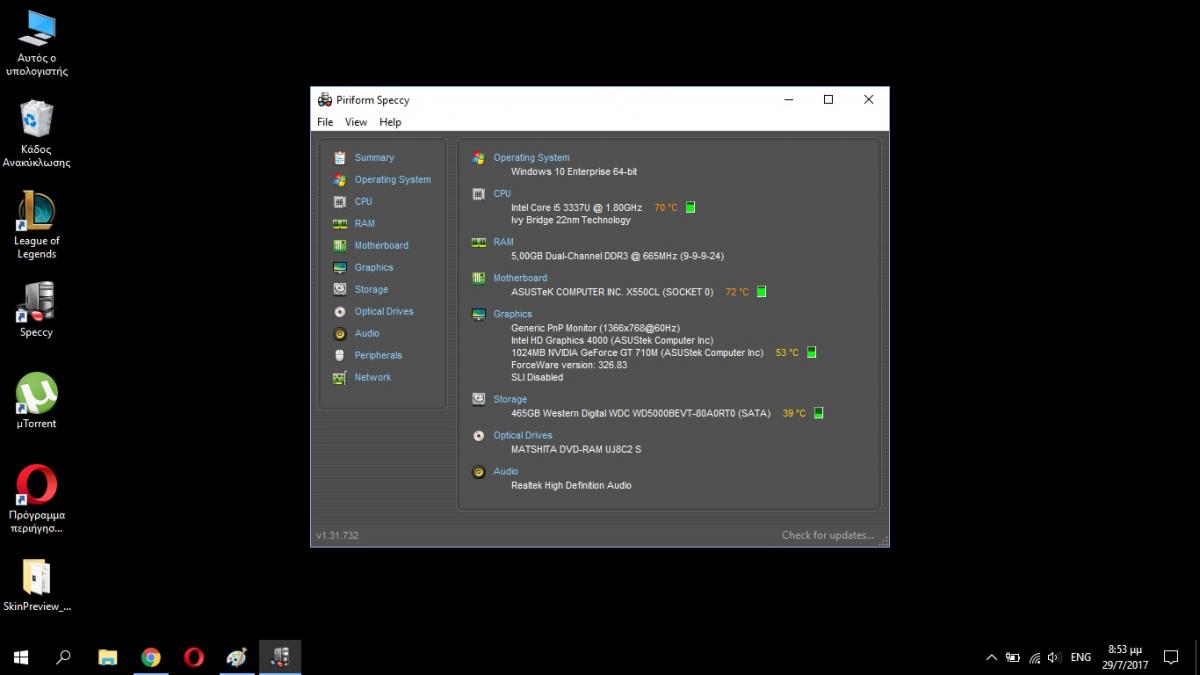Click the version number v1.31.732
This screenshot has width=1200, height=675.
337,535
